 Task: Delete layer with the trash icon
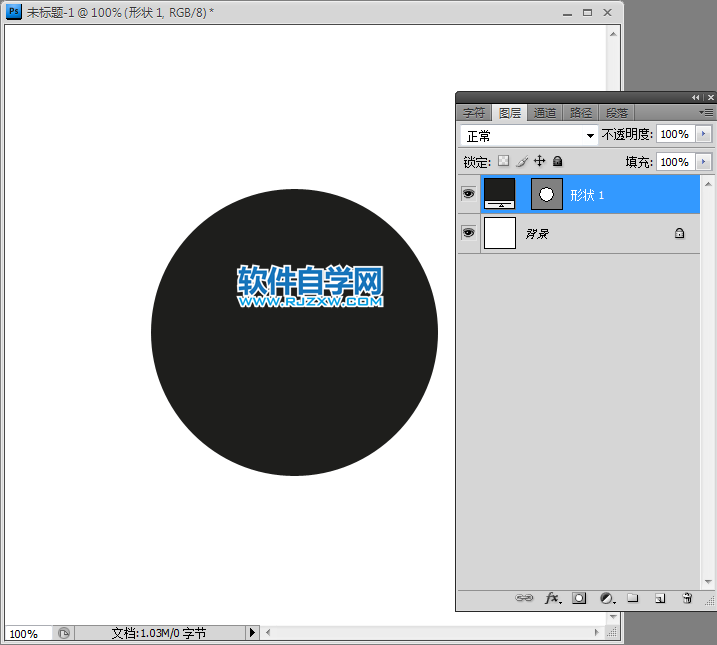click(687, 598)
